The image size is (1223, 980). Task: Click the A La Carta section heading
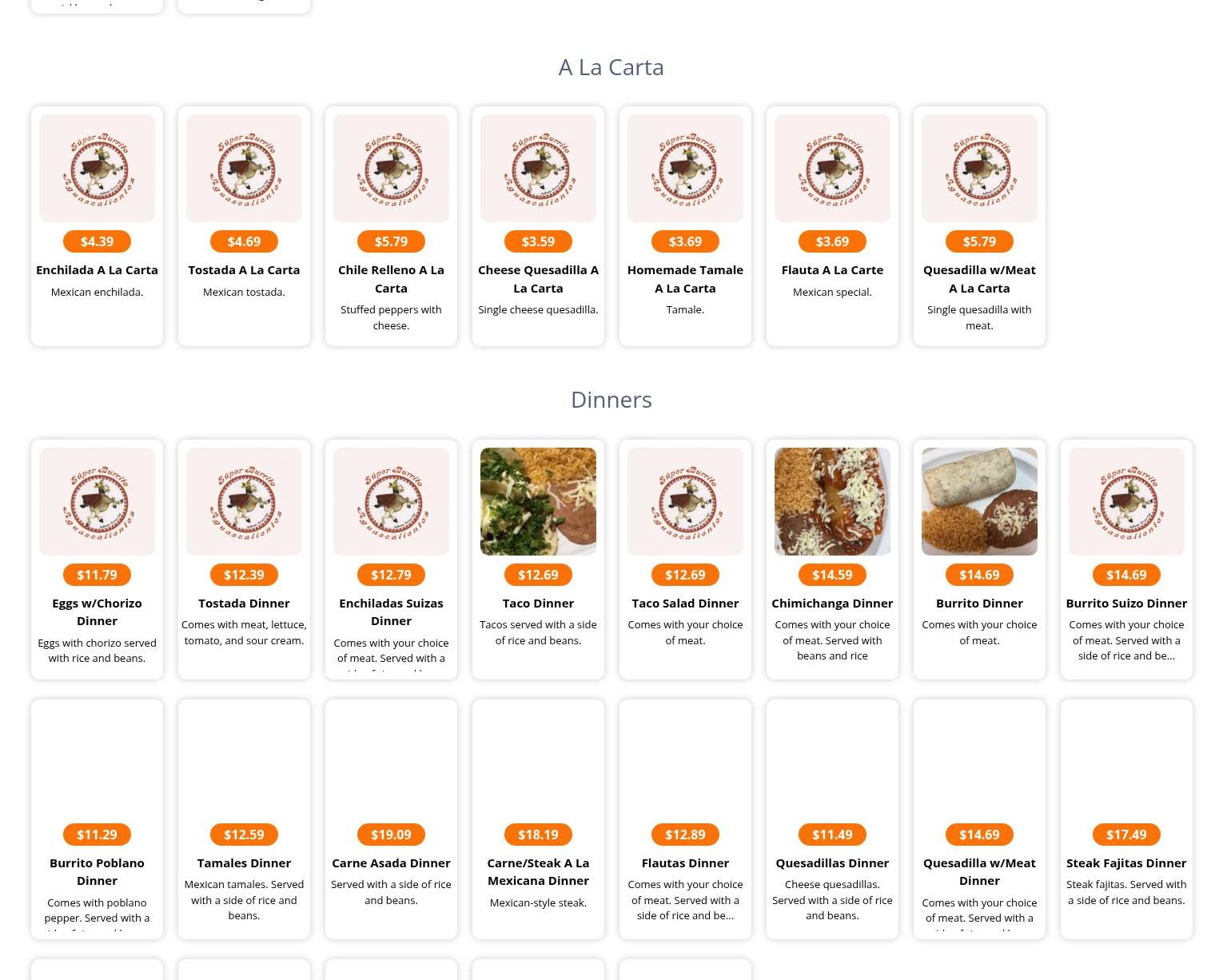[x=611, y=67]
